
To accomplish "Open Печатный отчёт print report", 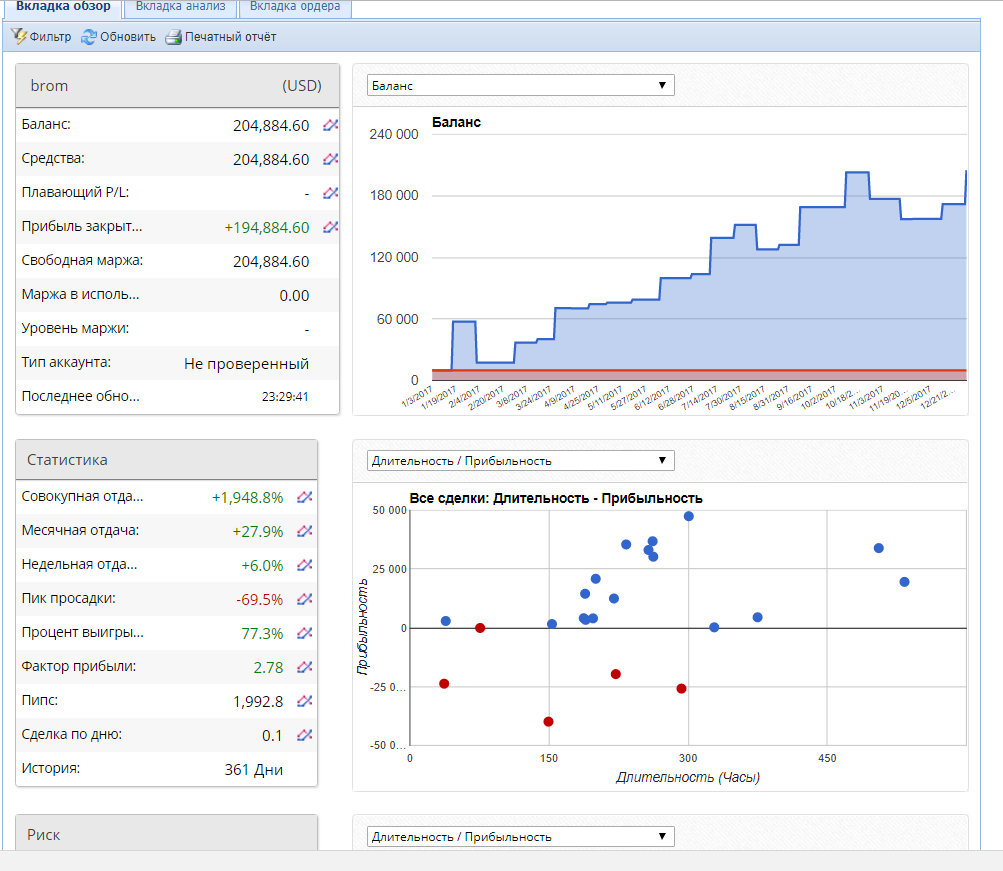I will 221,37.
